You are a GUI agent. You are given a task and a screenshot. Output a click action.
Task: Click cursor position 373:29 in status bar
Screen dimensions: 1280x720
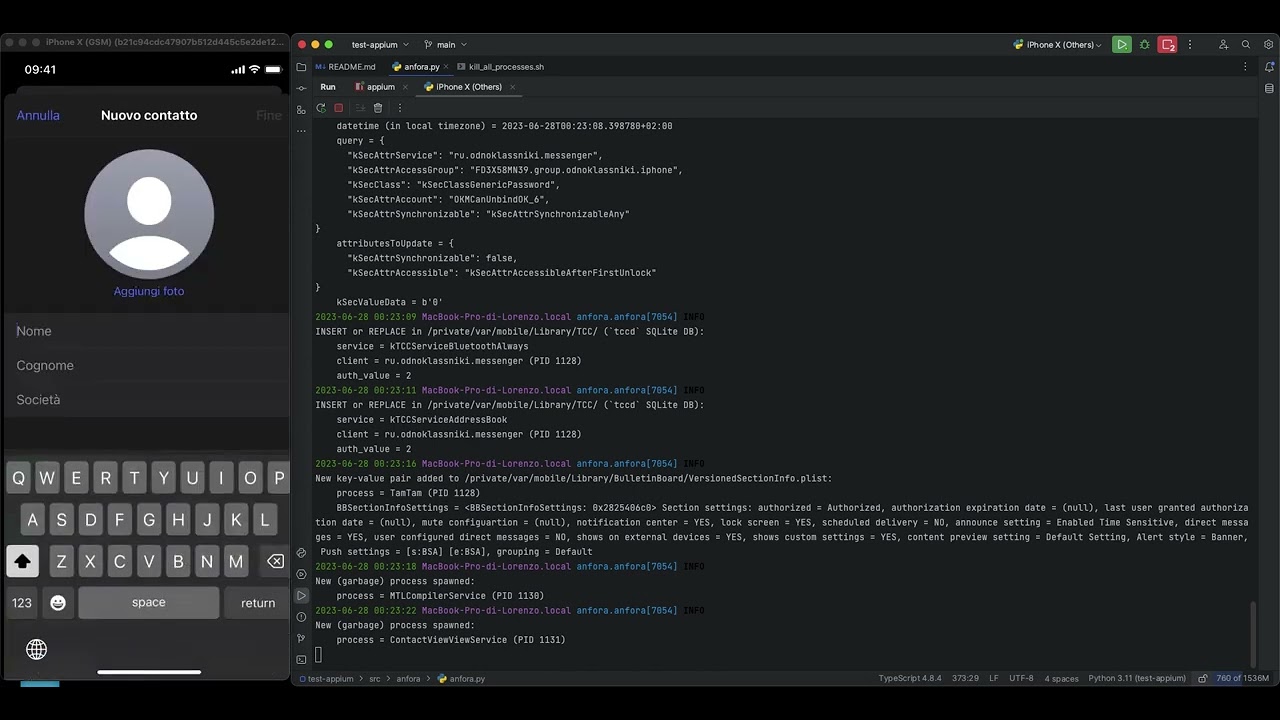coord(965,678)
